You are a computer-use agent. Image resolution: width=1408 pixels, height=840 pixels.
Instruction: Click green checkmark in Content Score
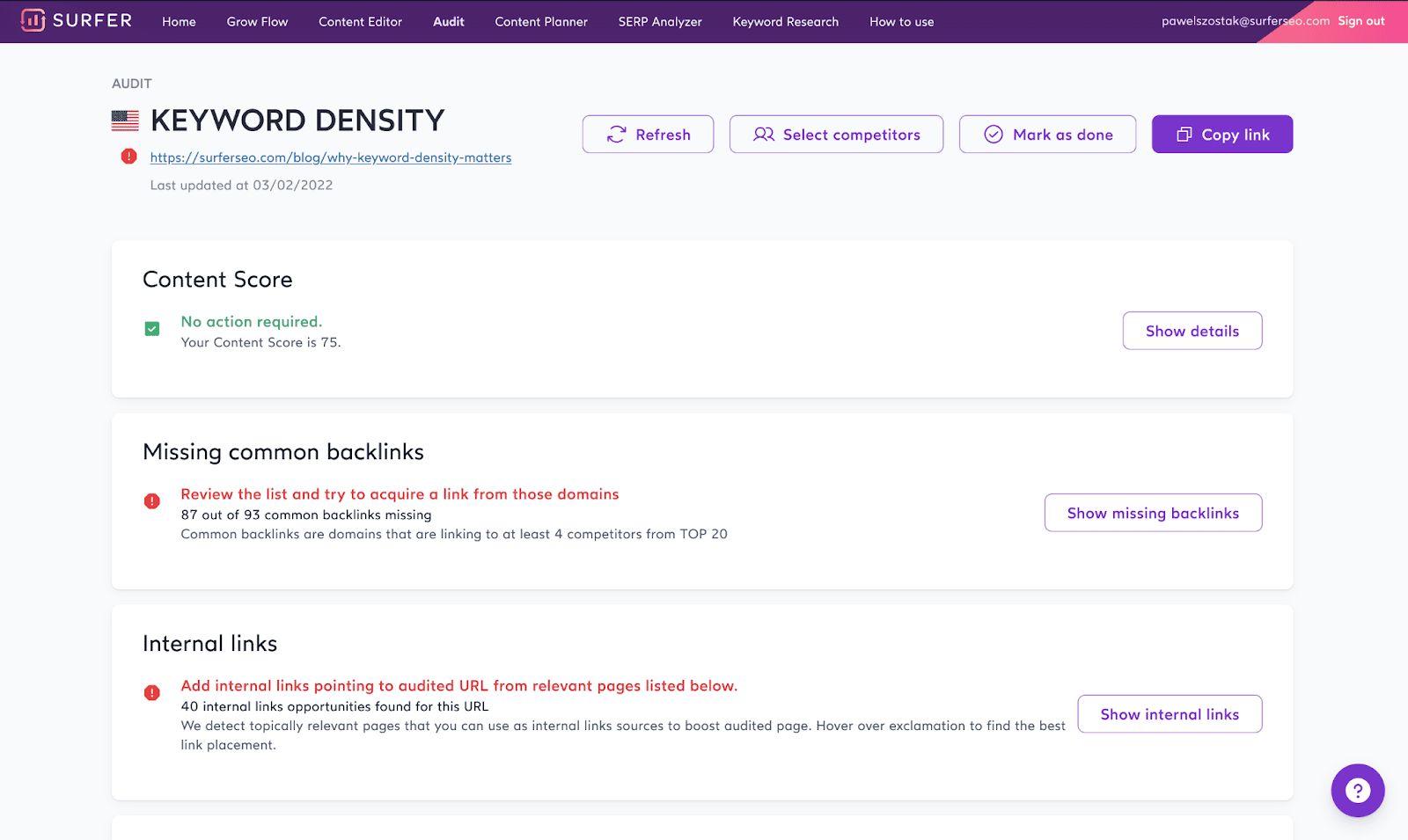[152, 329]
